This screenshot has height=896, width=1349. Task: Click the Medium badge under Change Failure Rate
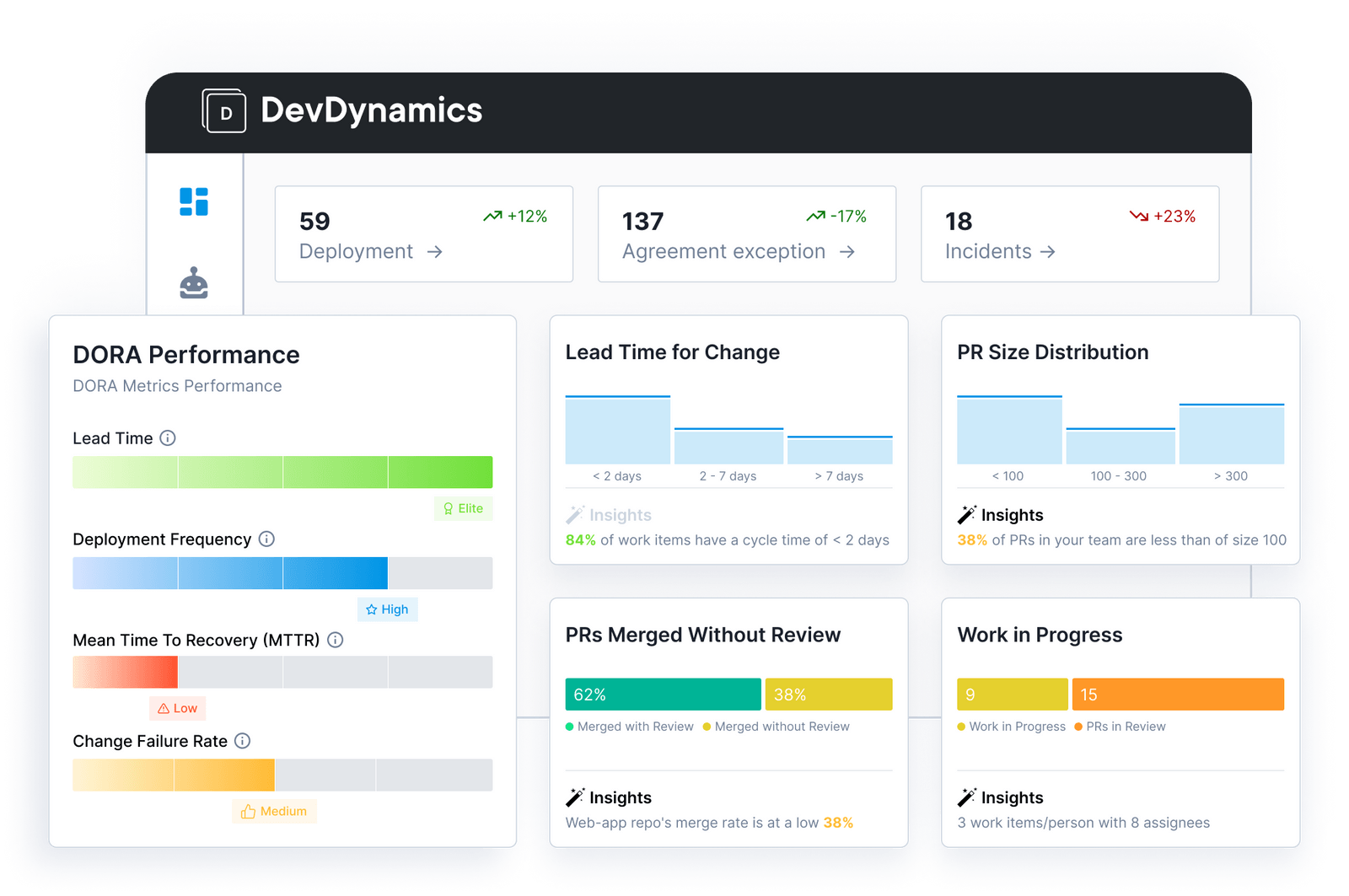pyautogui.click(x=274, y=811)
